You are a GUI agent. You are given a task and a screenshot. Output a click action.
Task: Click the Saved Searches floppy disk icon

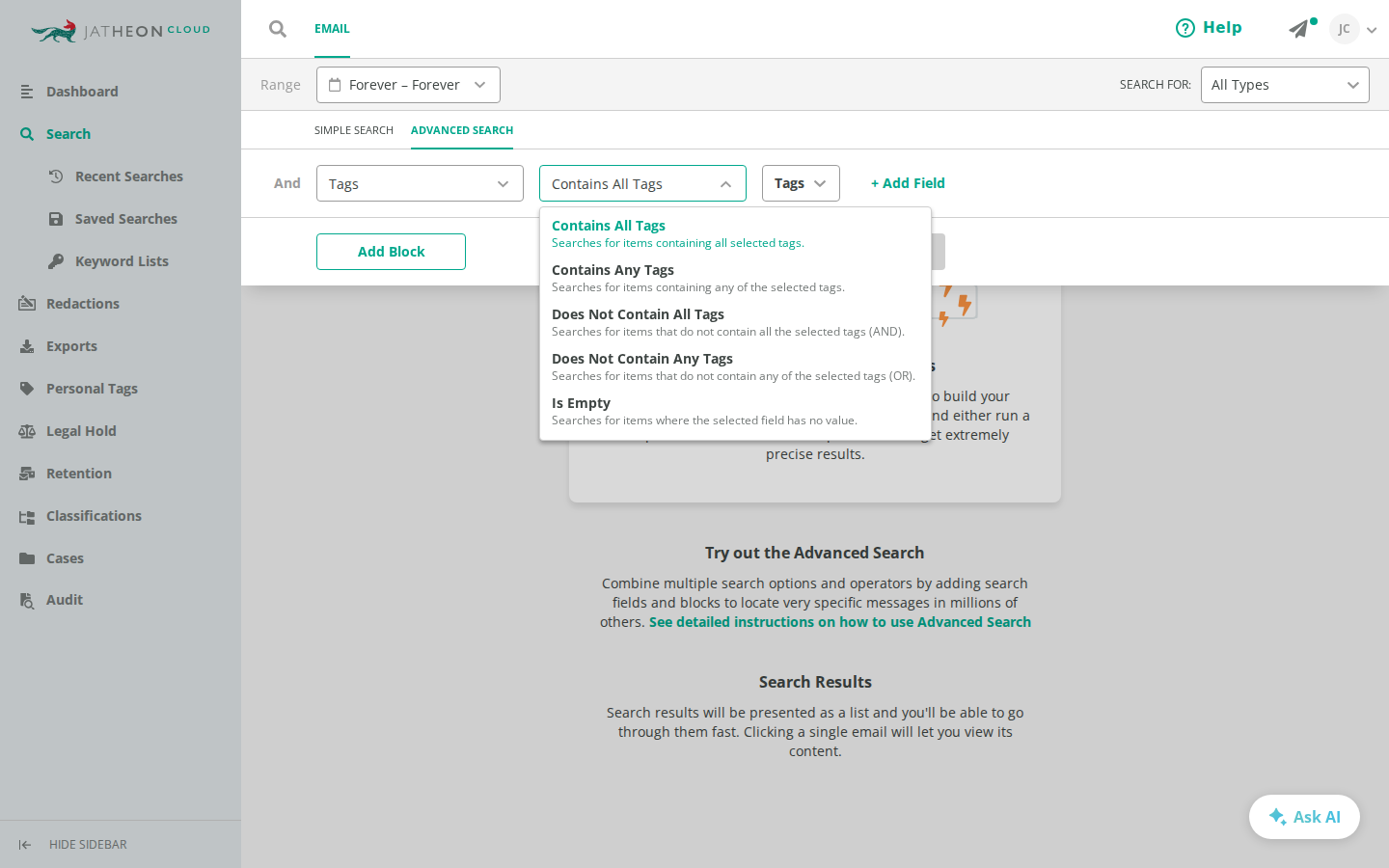point(56,219)
